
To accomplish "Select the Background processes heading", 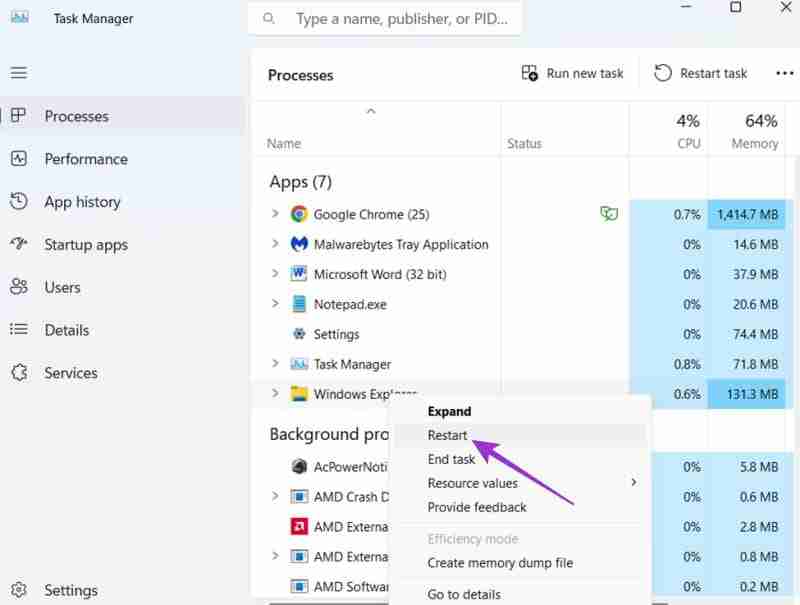I will pyautogui.click(x=329, y=434).
